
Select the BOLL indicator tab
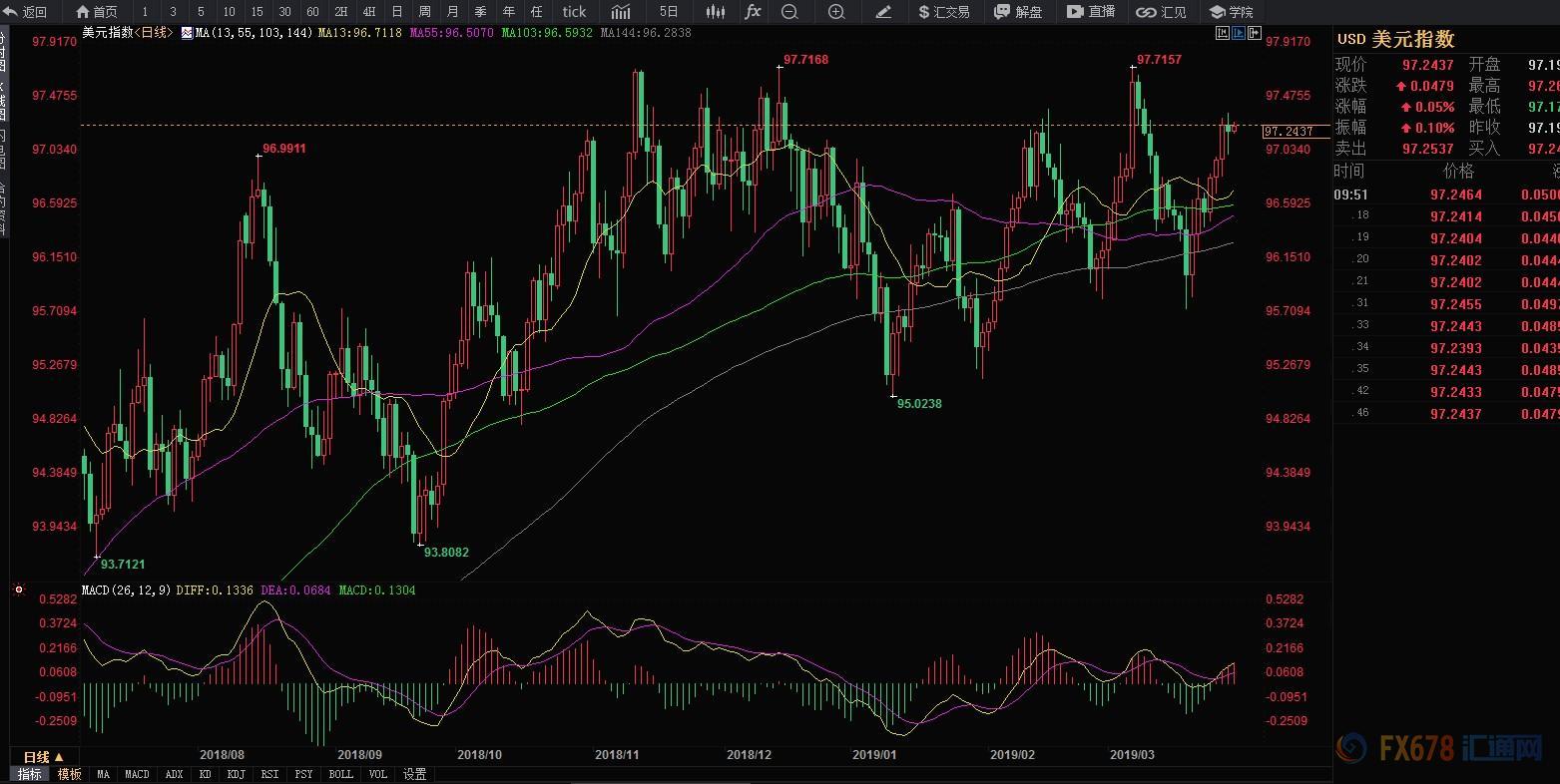point(340,774)
